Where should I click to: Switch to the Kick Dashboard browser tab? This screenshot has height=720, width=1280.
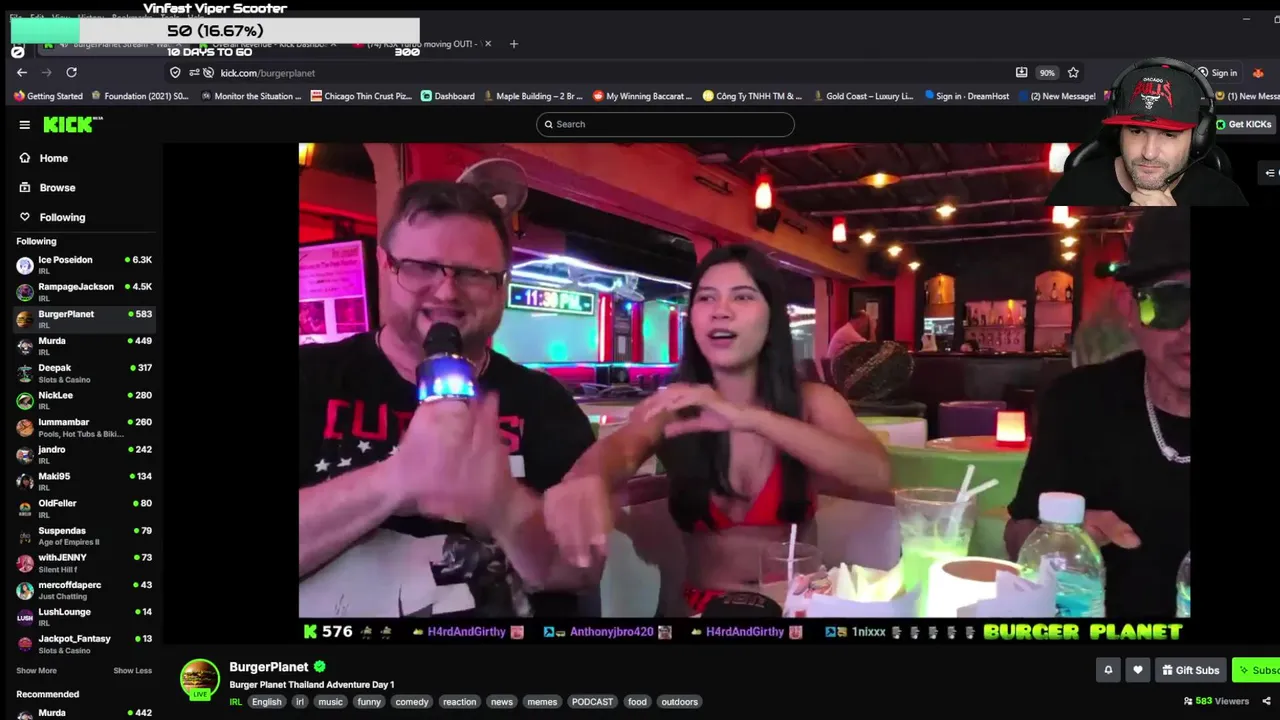tap(267, 44)
